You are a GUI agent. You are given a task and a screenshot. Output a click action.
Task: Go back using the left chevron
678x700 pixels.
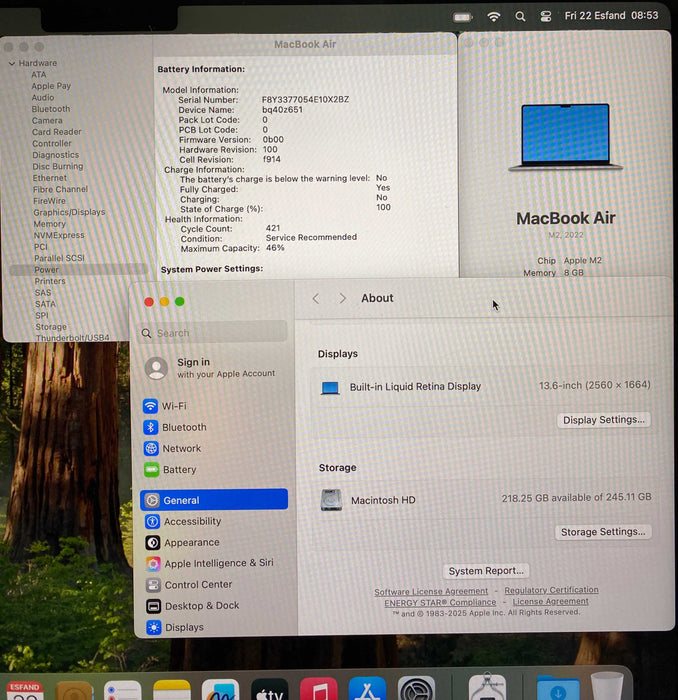tap(316, 298)
